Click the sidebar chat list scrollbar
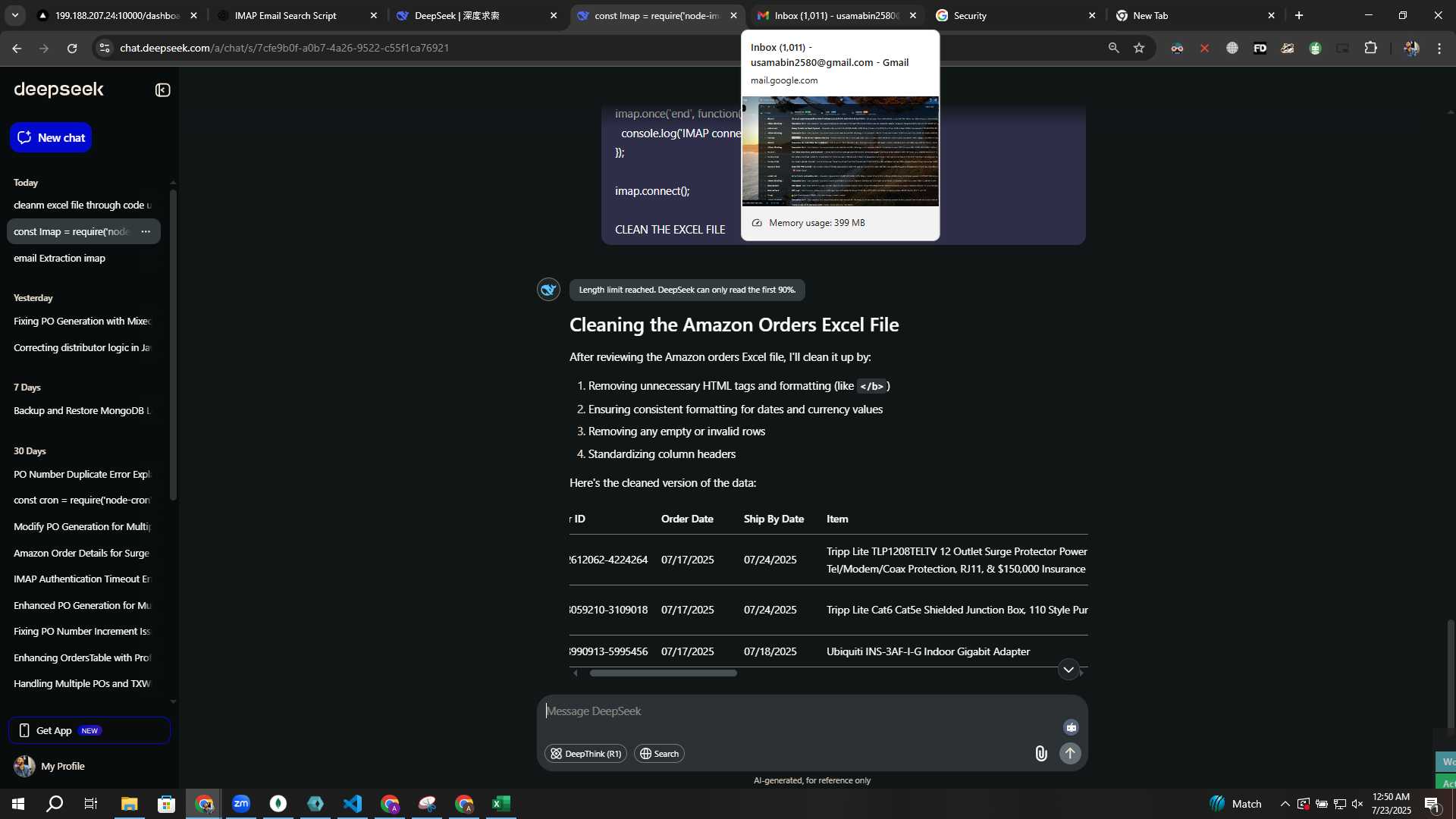Screen dimensions: 1456x819 (x=173, y=345)
